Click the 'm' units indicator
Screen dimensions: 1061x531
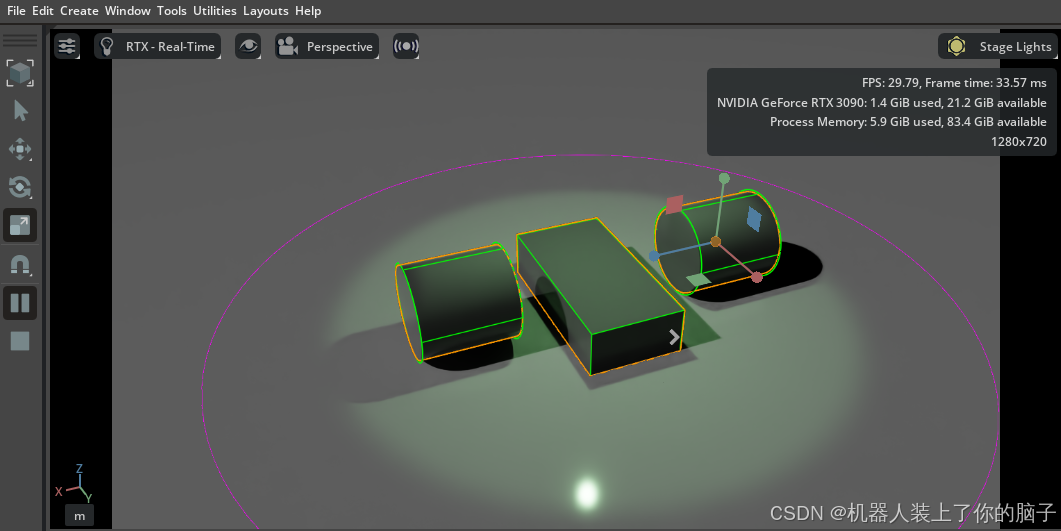pyautogui.click(x=80, y=516)
